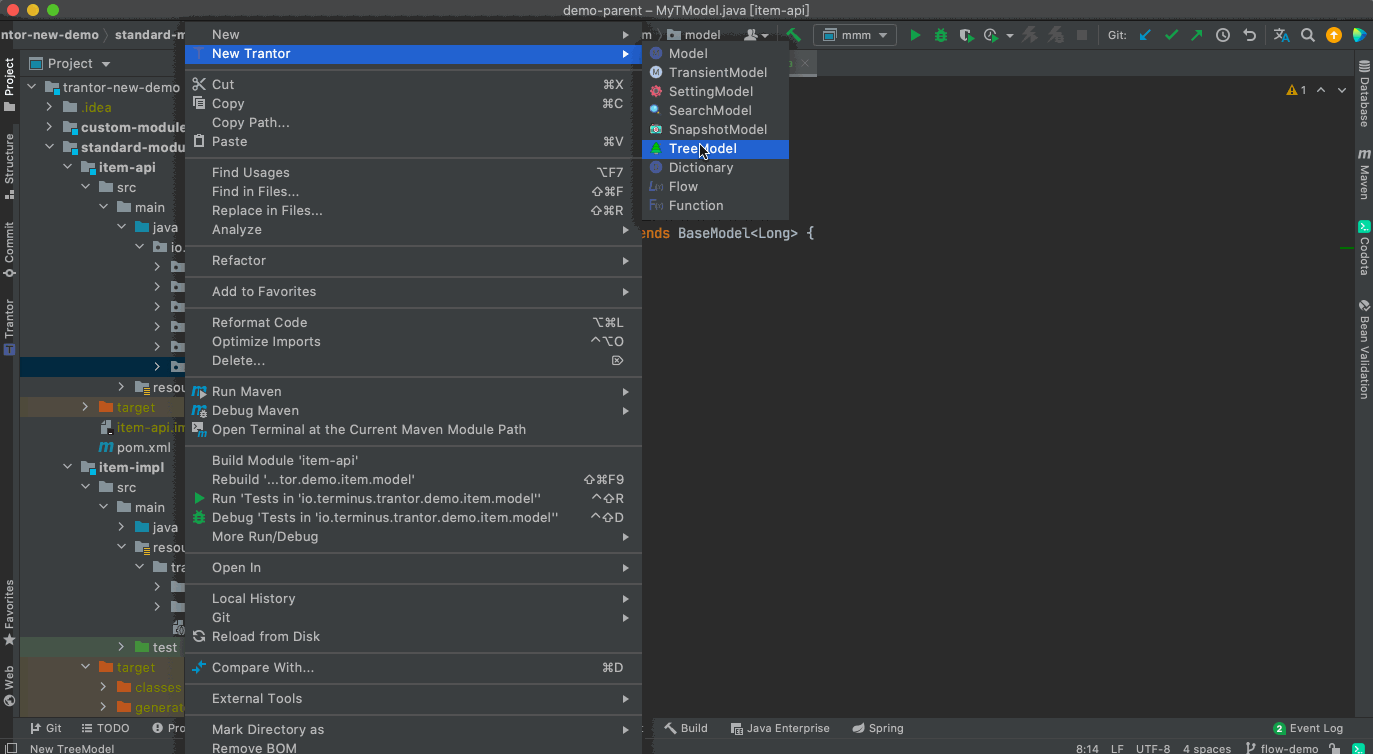
Task: Choose SnapshotModel from the submenu
Action: (715, 129)
